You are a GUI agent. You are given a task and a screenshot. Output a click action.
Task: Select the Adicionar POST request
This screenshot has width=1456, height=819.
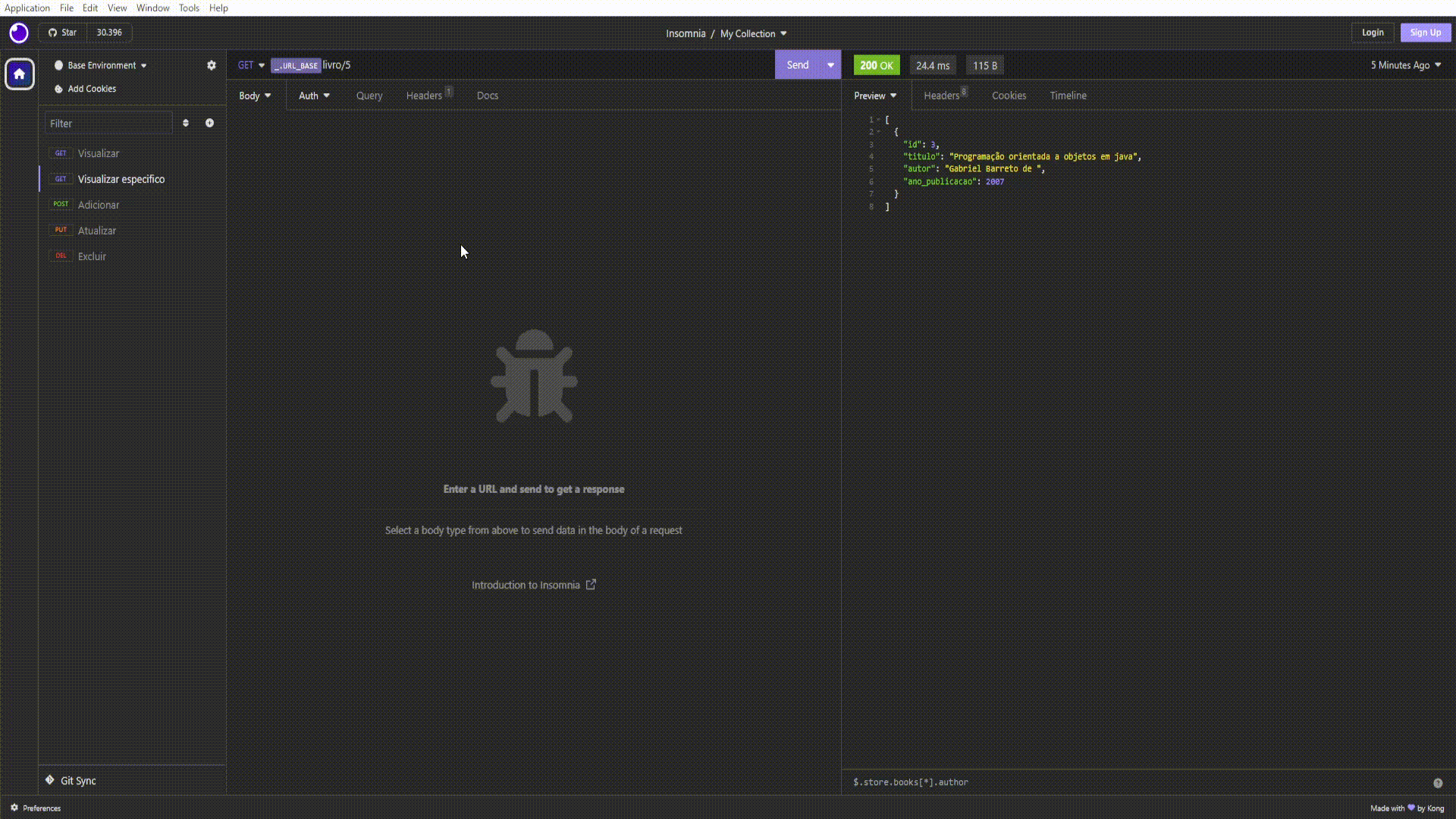[99, 205]
